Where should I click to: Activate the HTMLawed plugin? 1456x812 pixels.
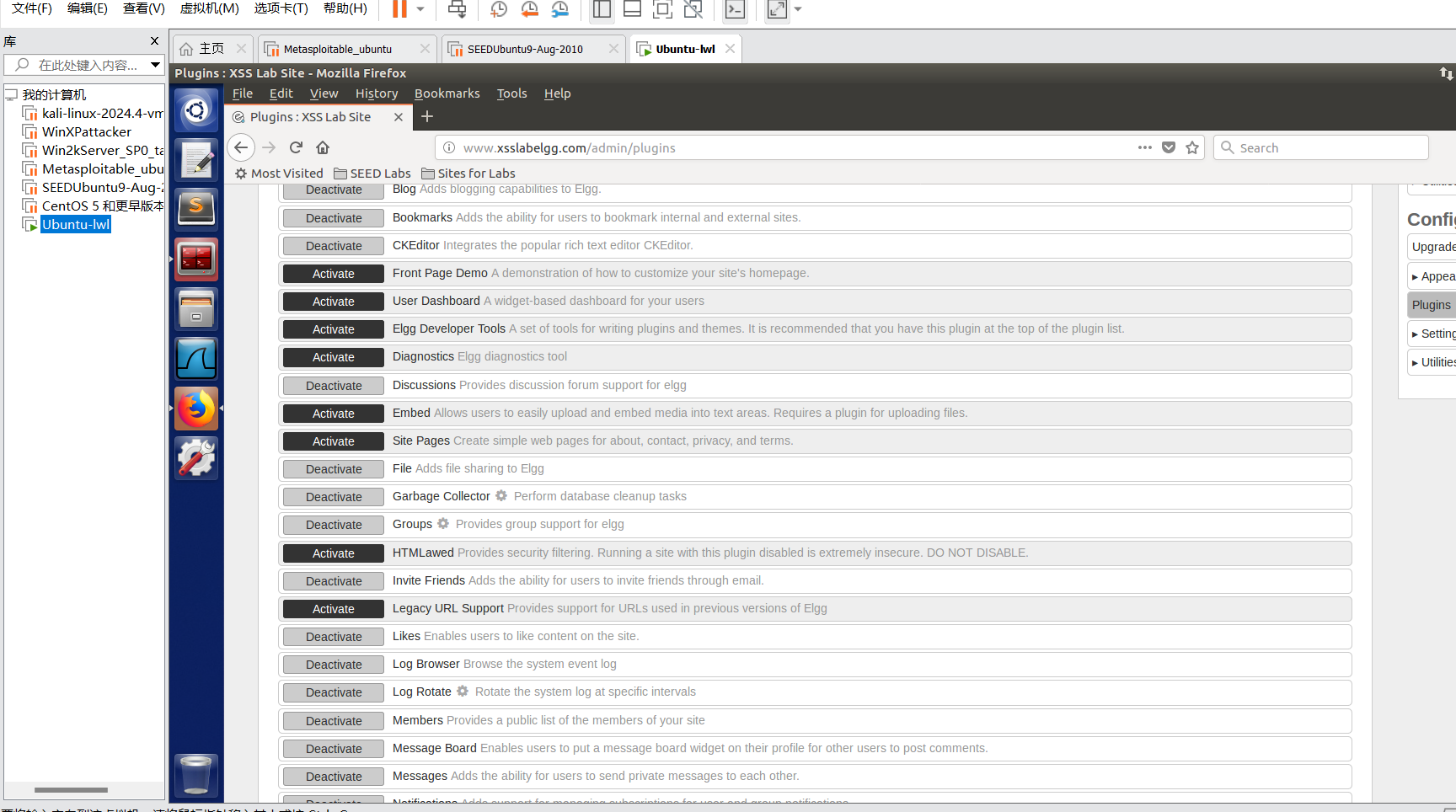click(x=334, y=553)
